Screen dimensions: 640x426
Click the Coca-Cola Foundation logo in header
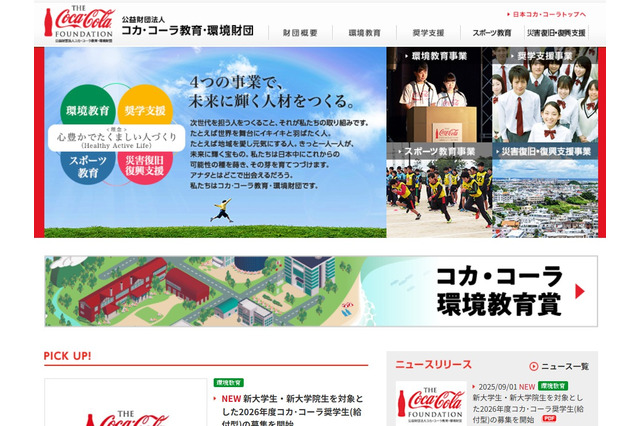[79, 24]
